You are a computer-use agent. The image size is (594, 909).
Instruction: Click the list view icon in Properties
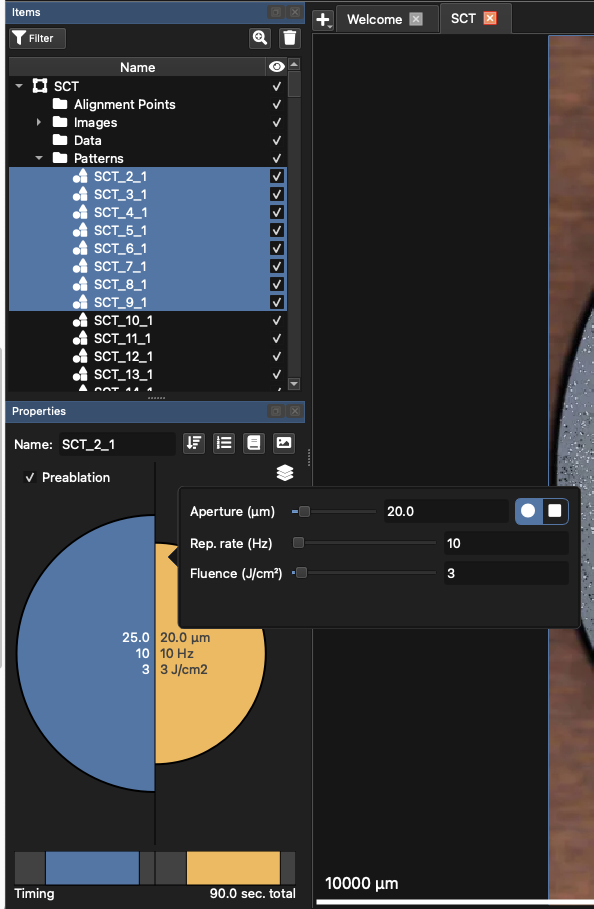pyautogui.click(x=224, y=443)
